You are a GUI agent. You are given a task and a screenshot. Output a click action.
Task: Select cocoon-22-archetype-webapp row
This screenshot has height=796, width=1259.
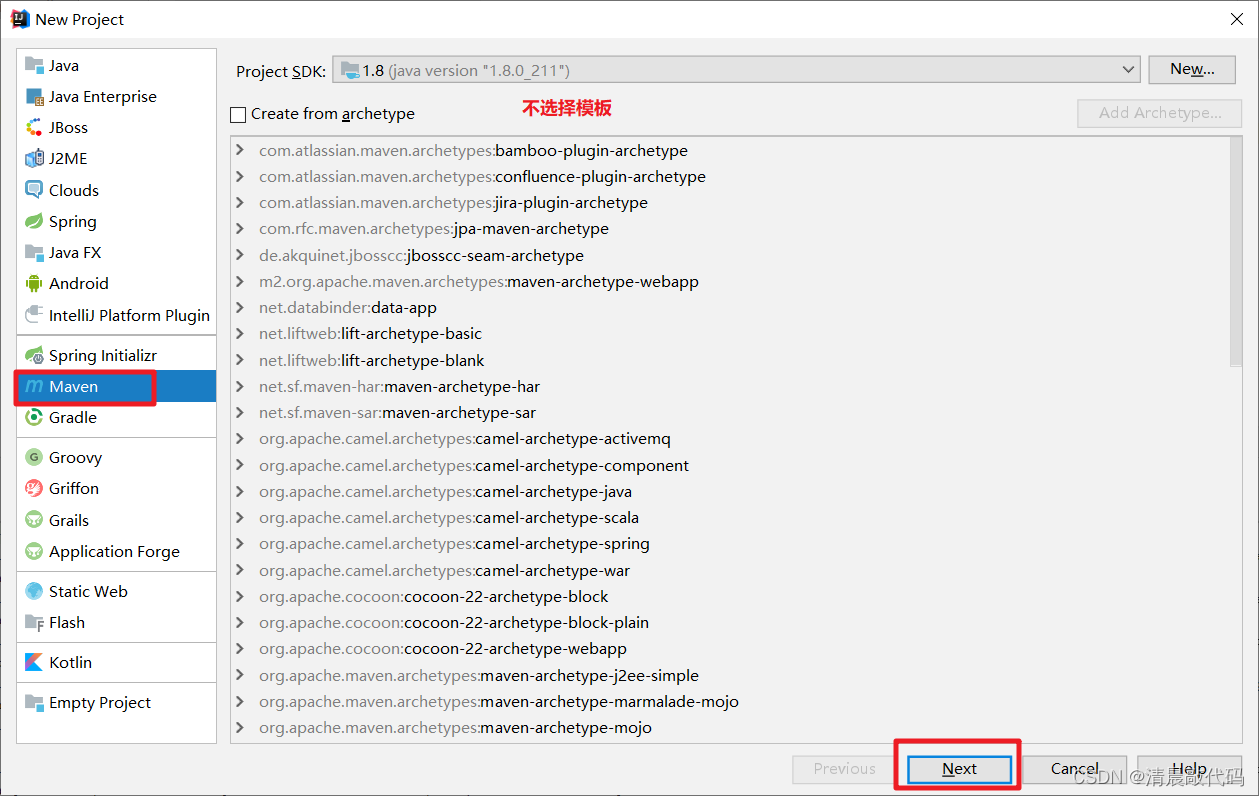tap(729, 649)
